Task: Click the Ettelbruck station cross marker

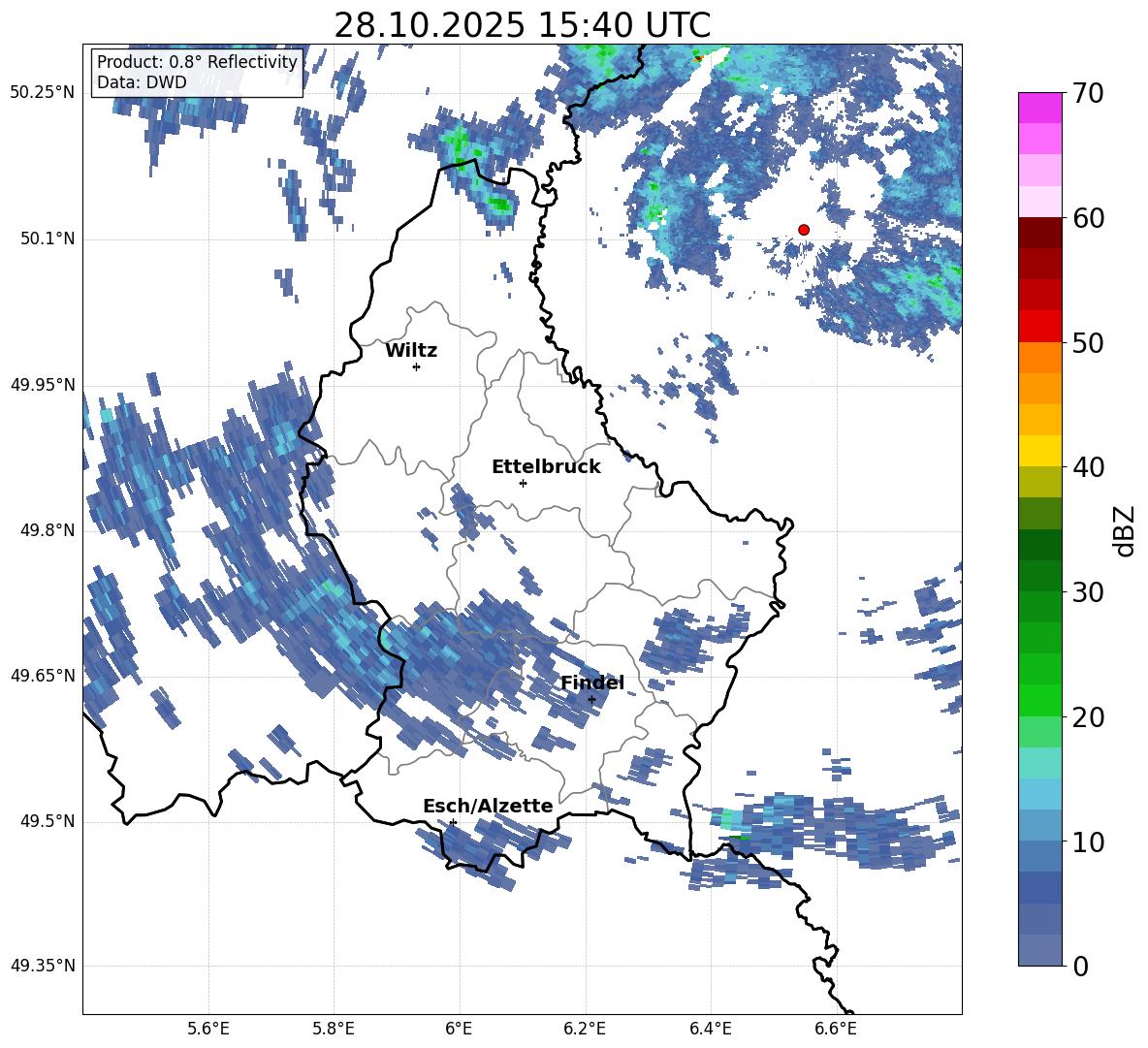Action: pyautogui.click(x=523, y=483)
